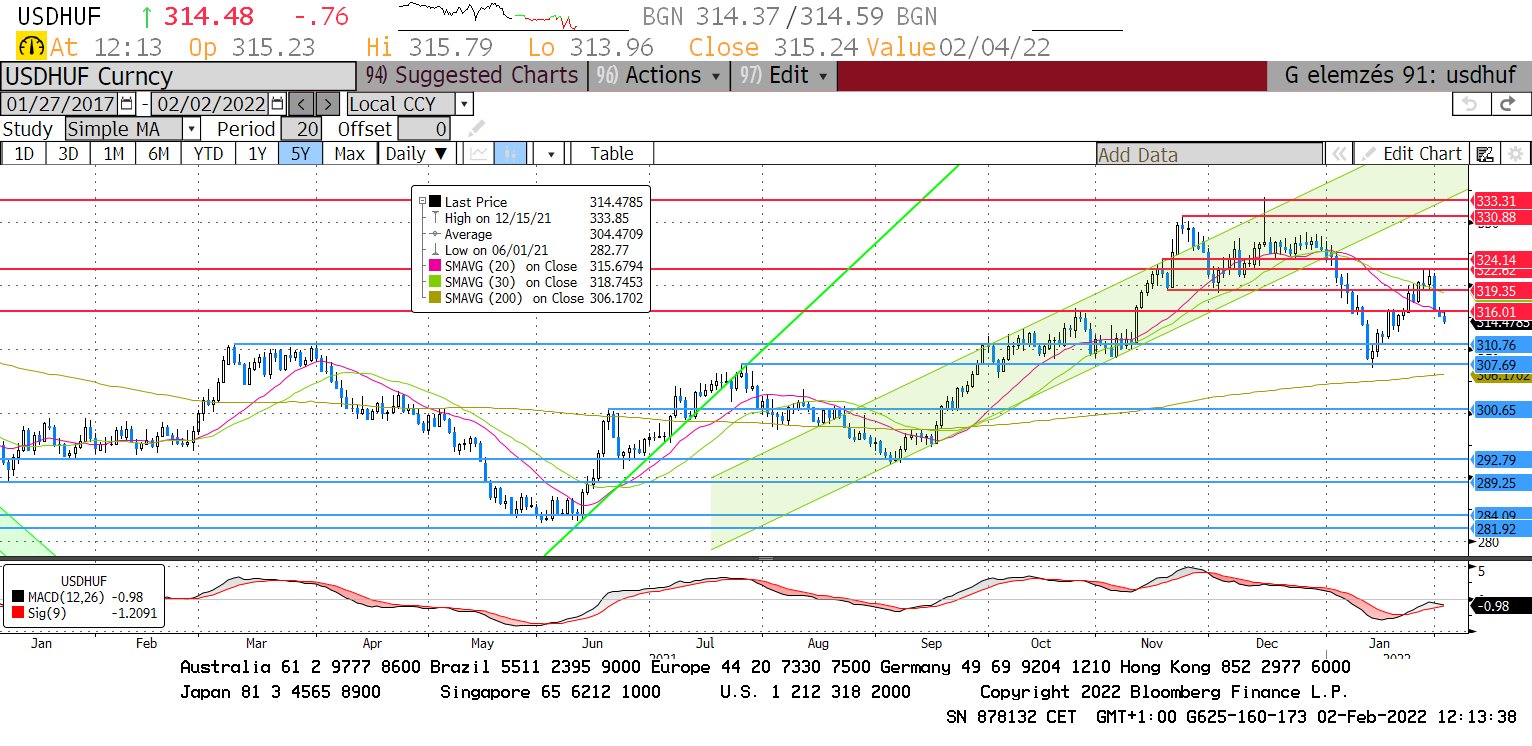1532x746 pixels.
Task: Open Suggested Charts
Action: coord(472,76)
